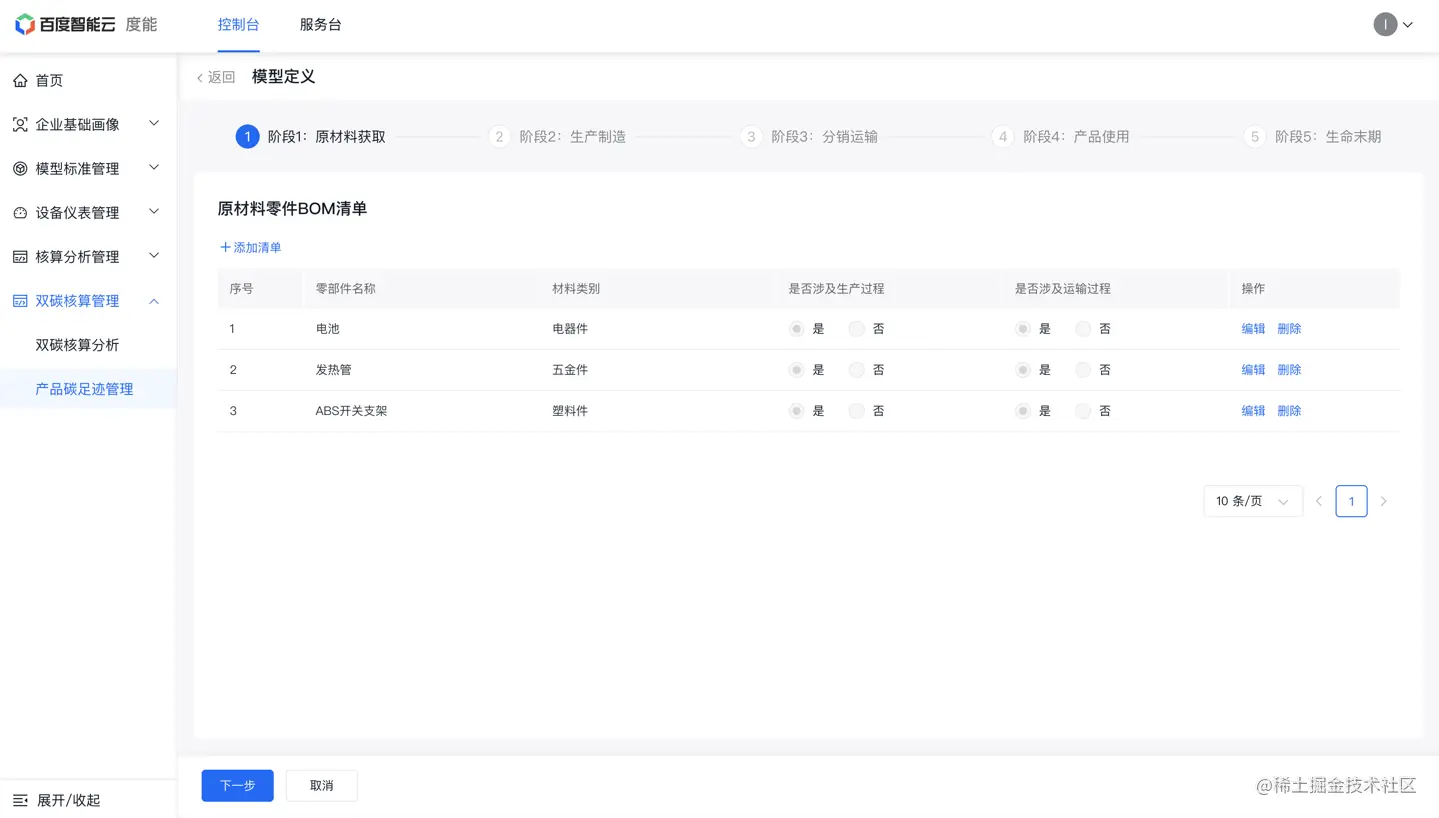Click the 添加清单 link
Screen dimensions: 1439x818
(x=257, y=247)
